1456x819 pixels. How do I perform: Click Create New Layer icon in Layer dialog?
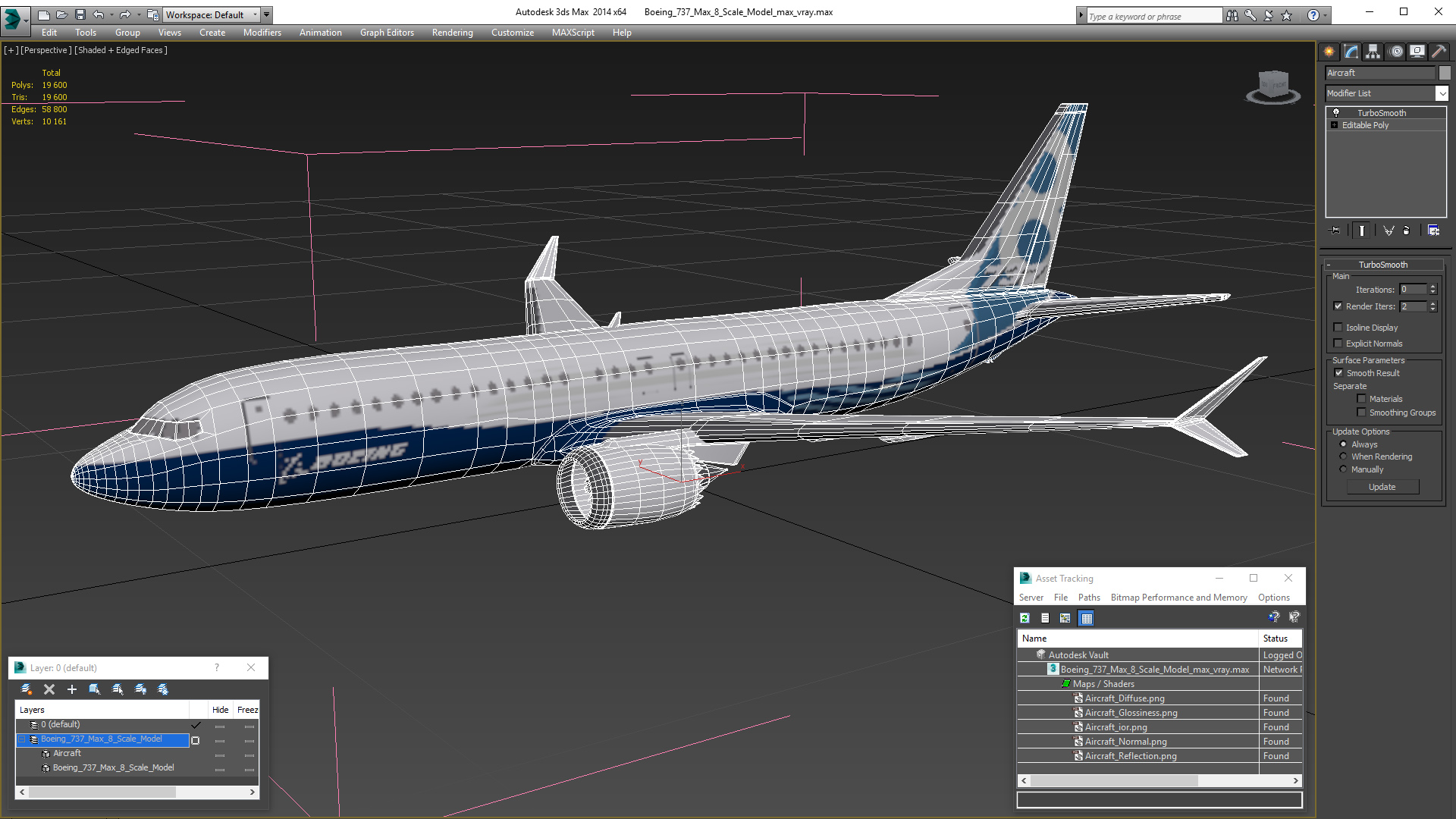click(27, 689)
